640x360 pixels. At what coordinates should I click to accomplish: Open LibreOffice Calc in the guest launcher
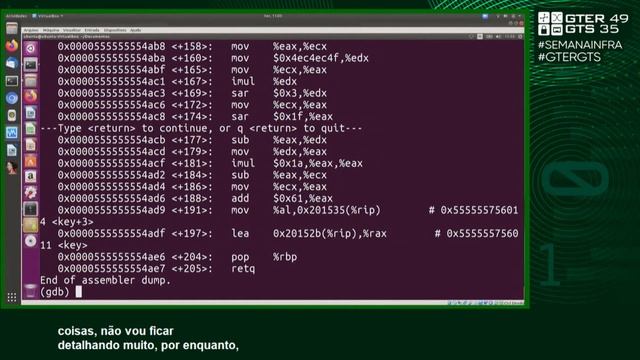[x=31, y=129]
